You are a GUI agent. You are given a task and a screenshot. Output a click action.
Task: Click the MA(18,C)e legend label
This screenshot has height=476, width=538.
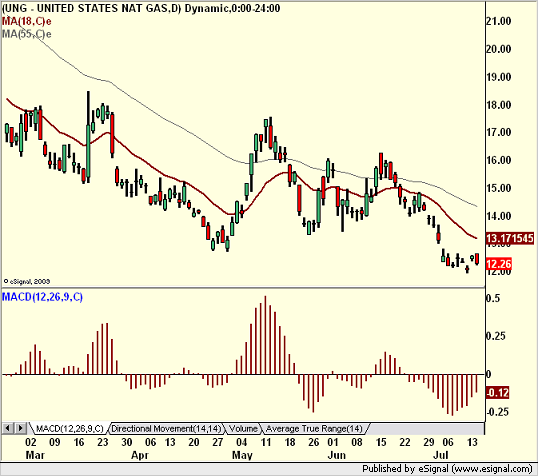(26, 21)
